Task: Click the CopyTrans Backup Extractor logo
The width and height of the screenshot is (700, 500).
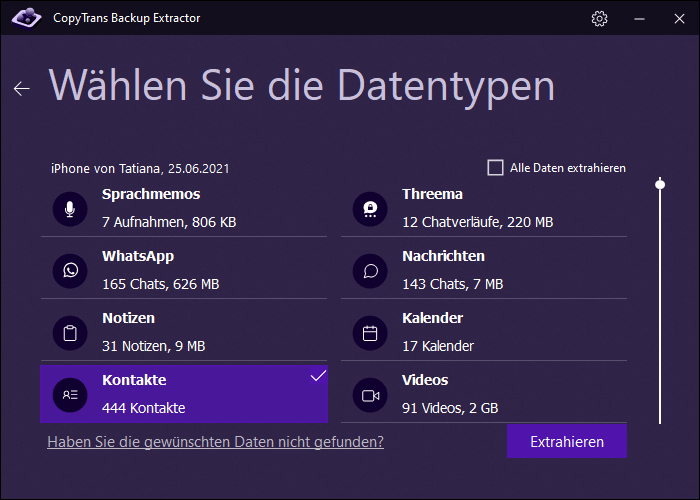Action: 26,18
